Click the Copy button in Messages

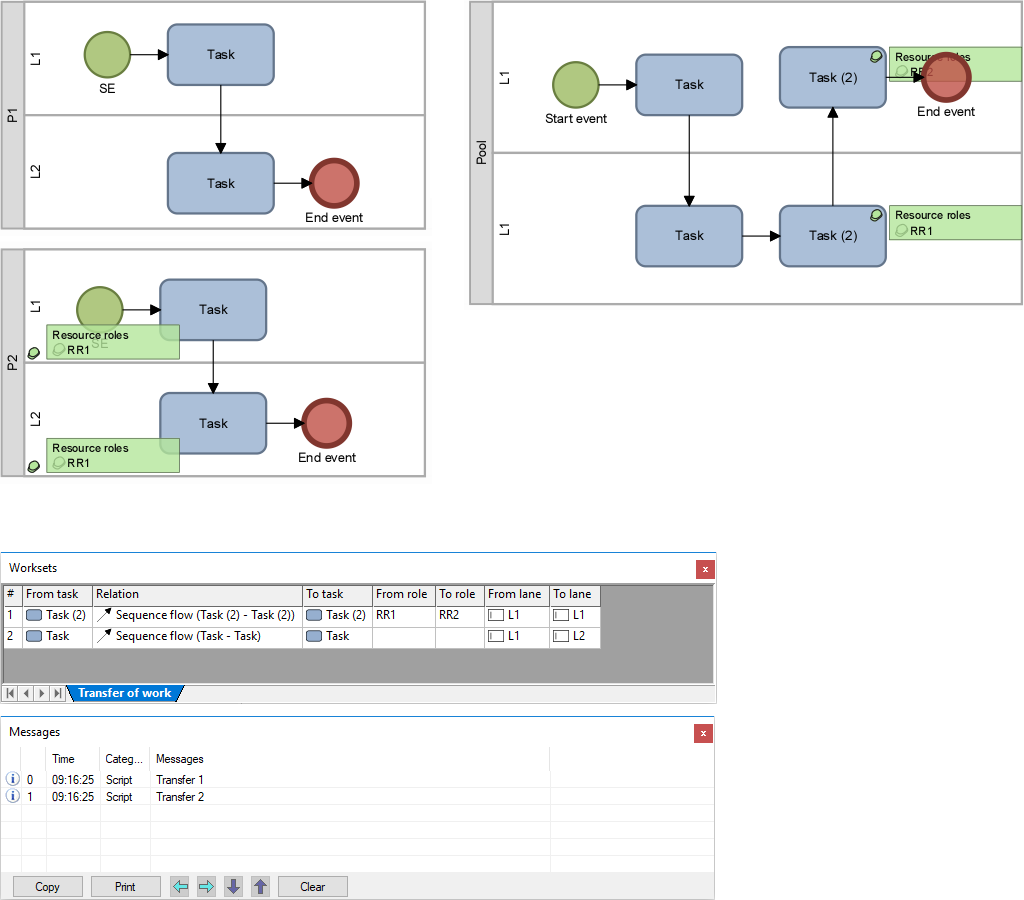[47, 886]
